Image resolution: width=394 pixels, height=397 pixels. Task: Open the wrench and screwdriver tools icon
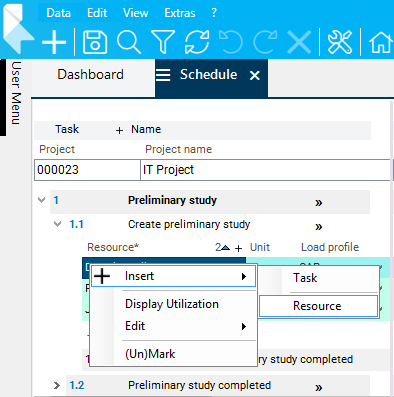click(x=340, y=42)
